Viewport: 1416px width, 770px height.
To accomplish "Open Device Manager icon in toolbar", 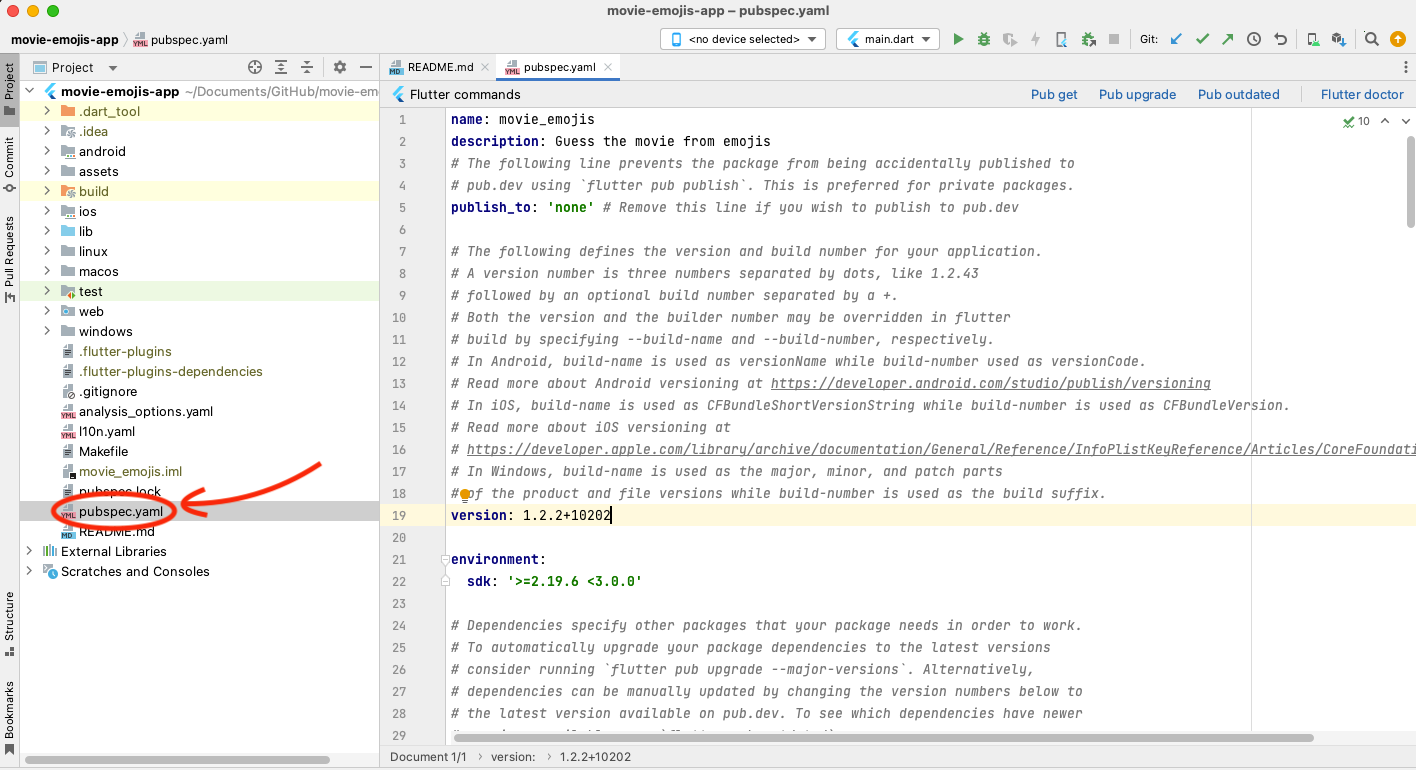I will (1313, 39).
